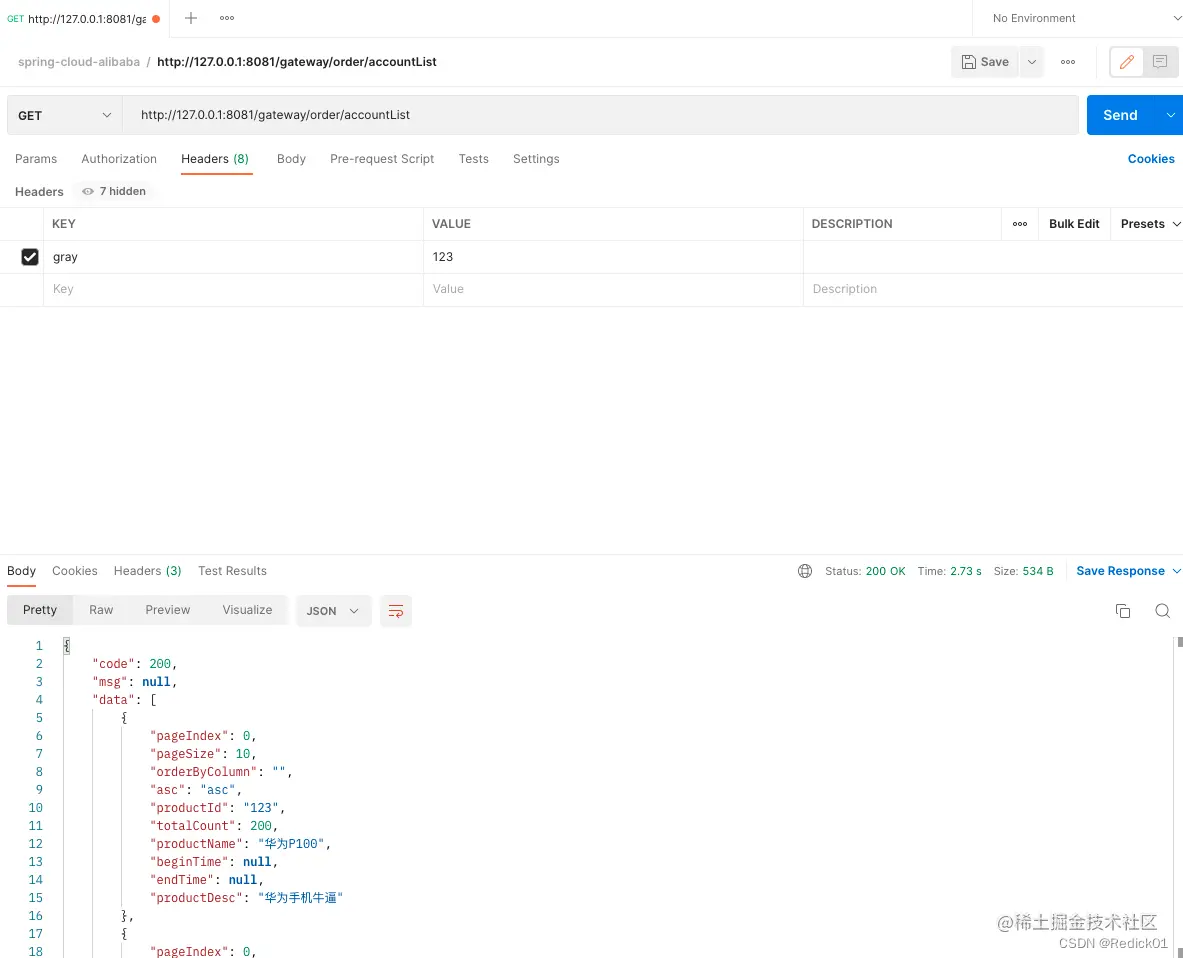Click the Status: 200 OK text
1183x958 pixels.
pyautogui.click(x=865, y=571)
